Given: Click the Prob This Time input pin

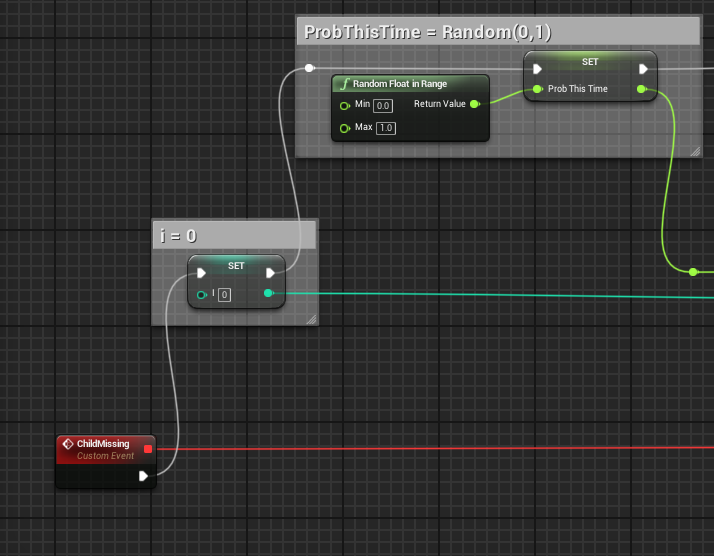Looking at the screenshot, I should 538,89.
